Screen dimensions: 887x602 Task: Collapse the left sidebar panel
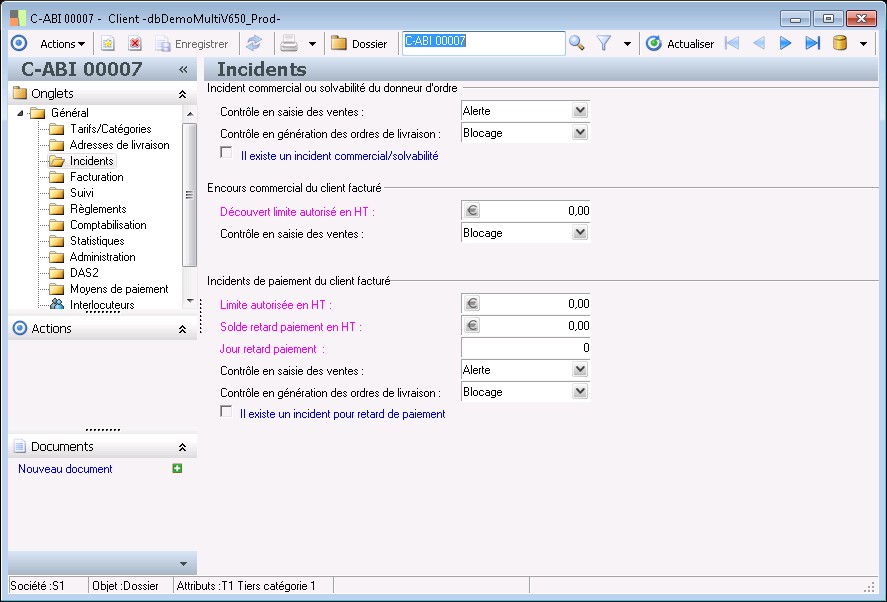point(183,70)
